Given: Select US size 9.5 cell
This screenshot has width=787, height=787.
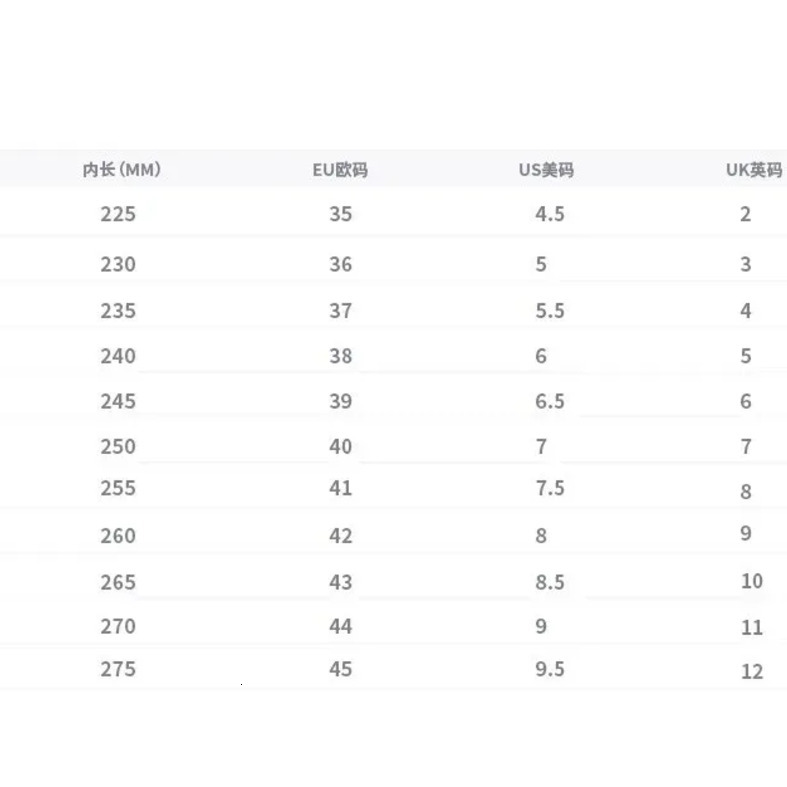Looking at the screenshot, I should pos(550,669).
